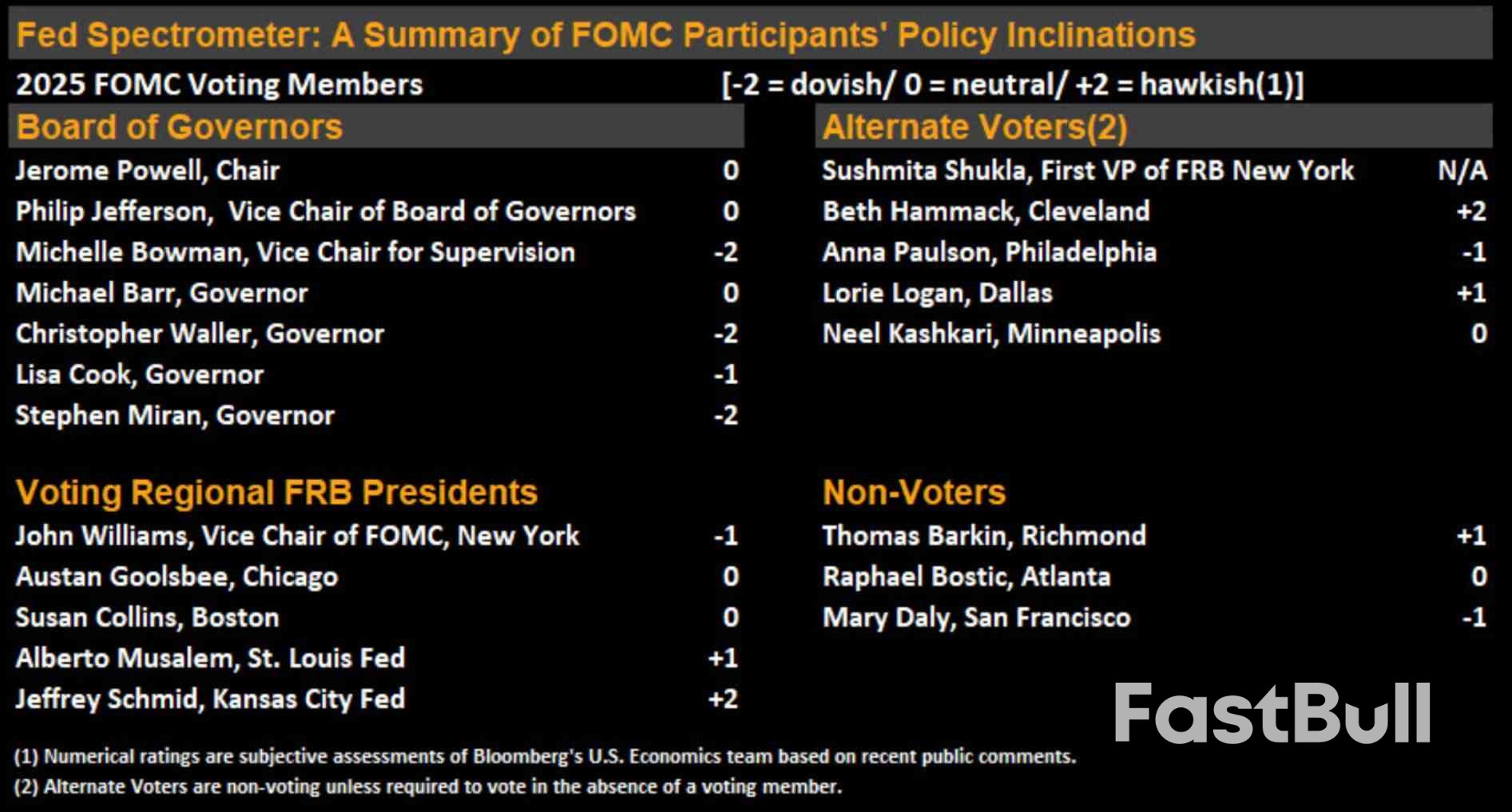Select Austan Goolsbee, Chicago row
Image resolution: width=1512 pixels, height=812 pixels.
177,576
